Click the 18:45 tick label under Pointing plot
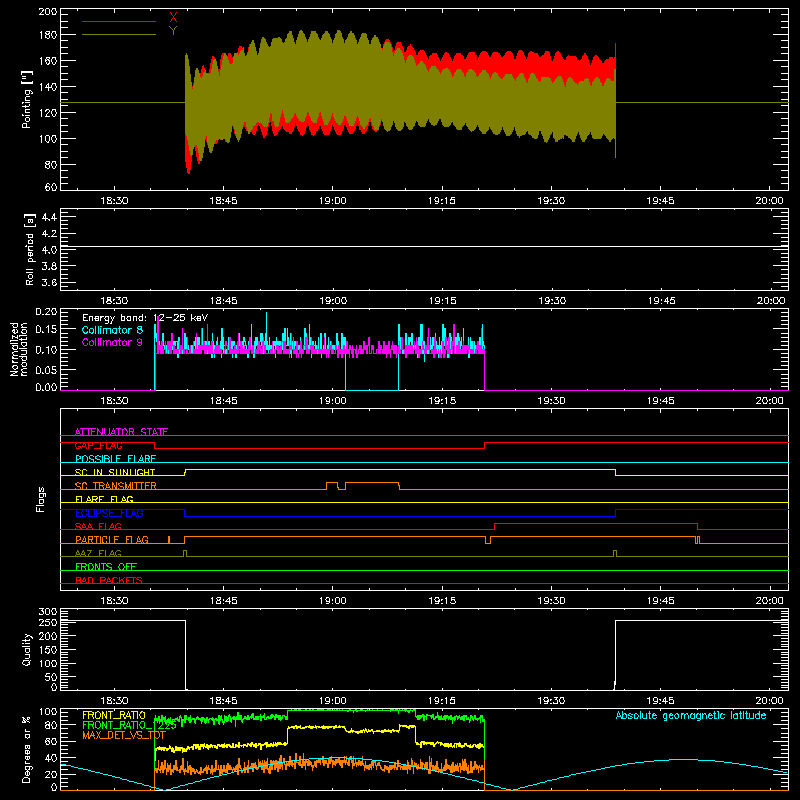Viewport: 800px width, 800px height. click(x=223, y=201)
